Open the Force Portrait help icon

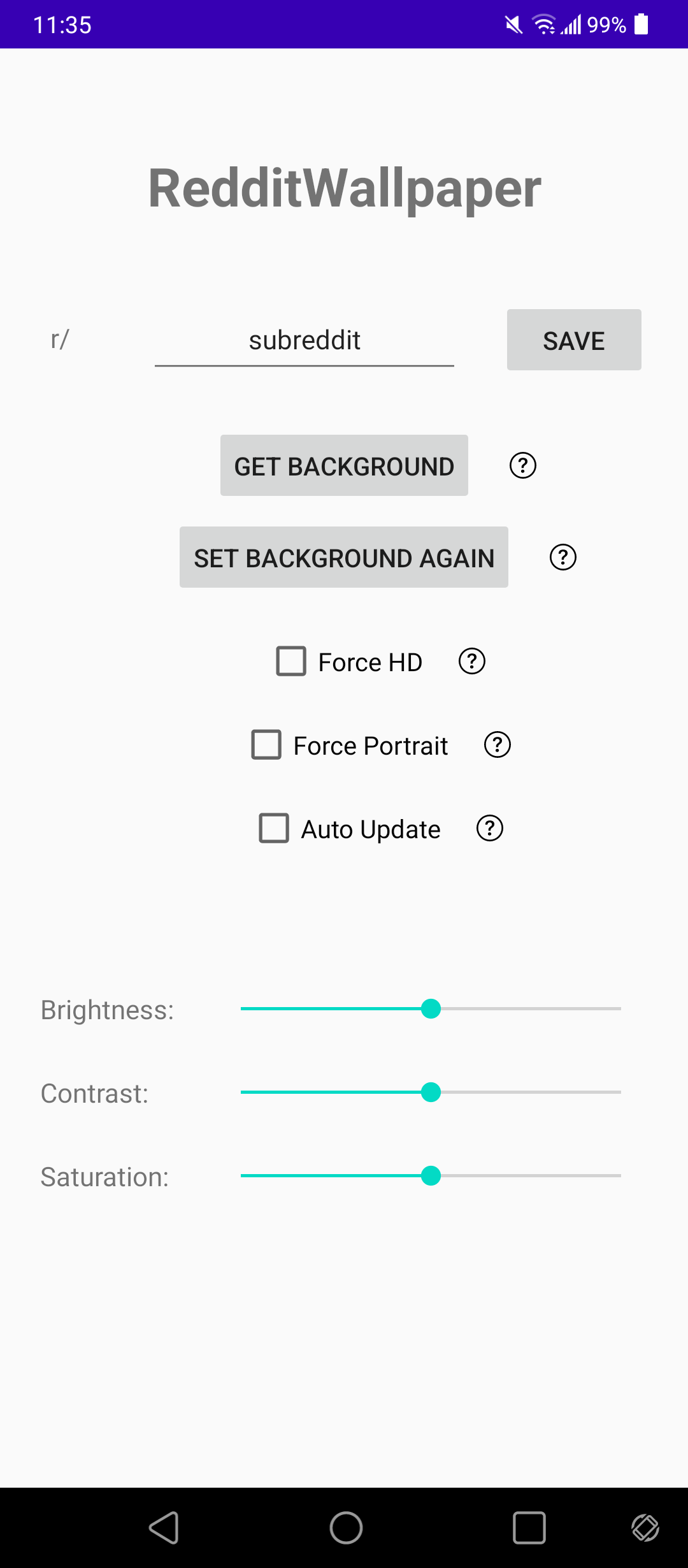point(497,744)
